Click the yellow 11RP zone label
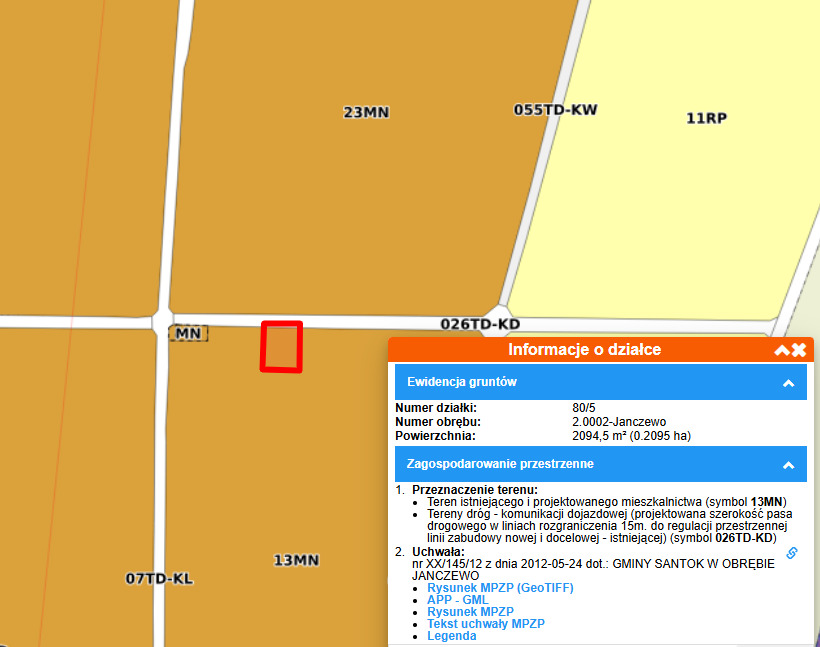The width and height of the screenshot is (820, 647). pos(706,118)
